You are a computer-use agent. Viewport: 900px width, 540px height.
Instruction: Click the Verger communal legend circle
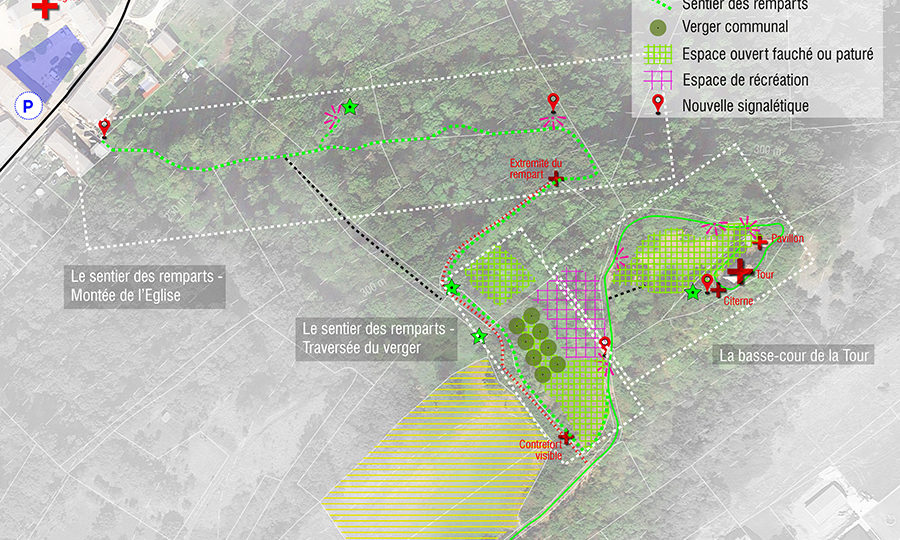[x=656, y=28]
